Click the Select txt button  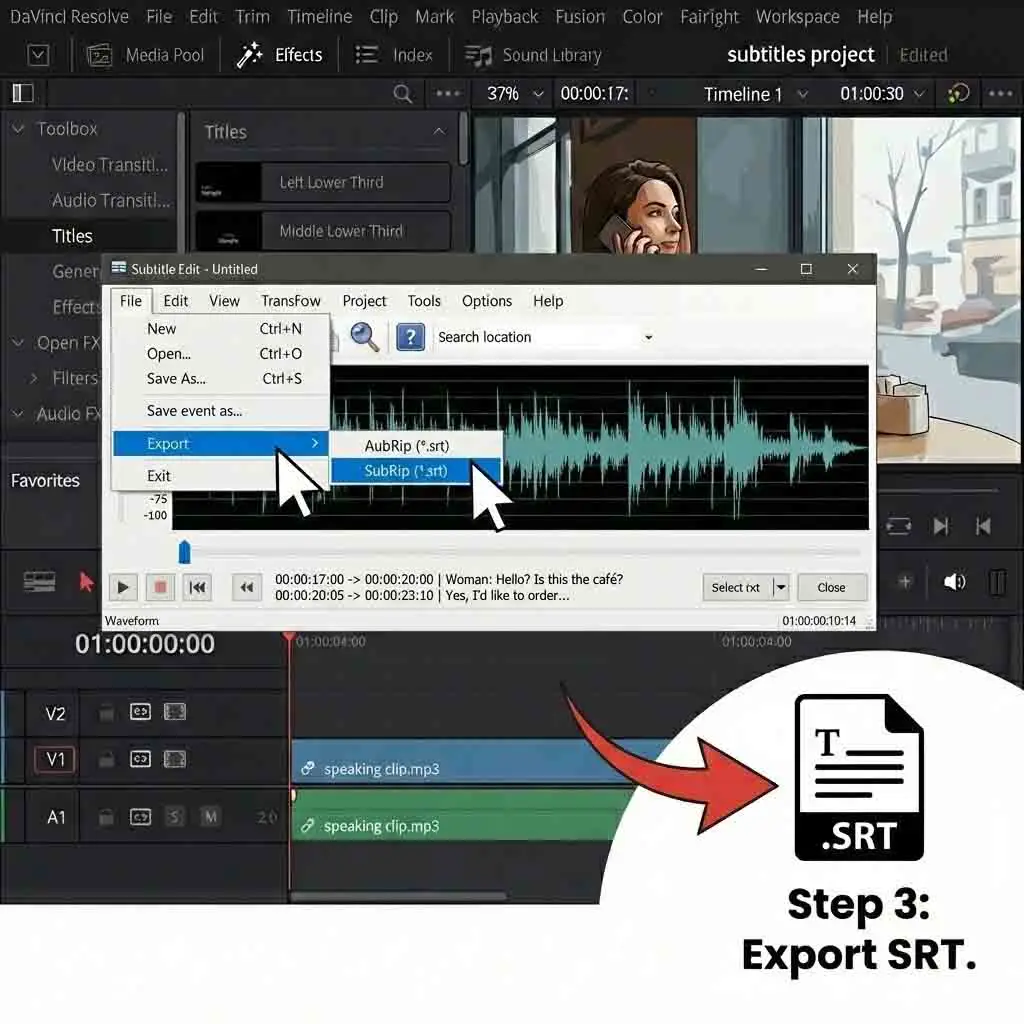(737, 587)
